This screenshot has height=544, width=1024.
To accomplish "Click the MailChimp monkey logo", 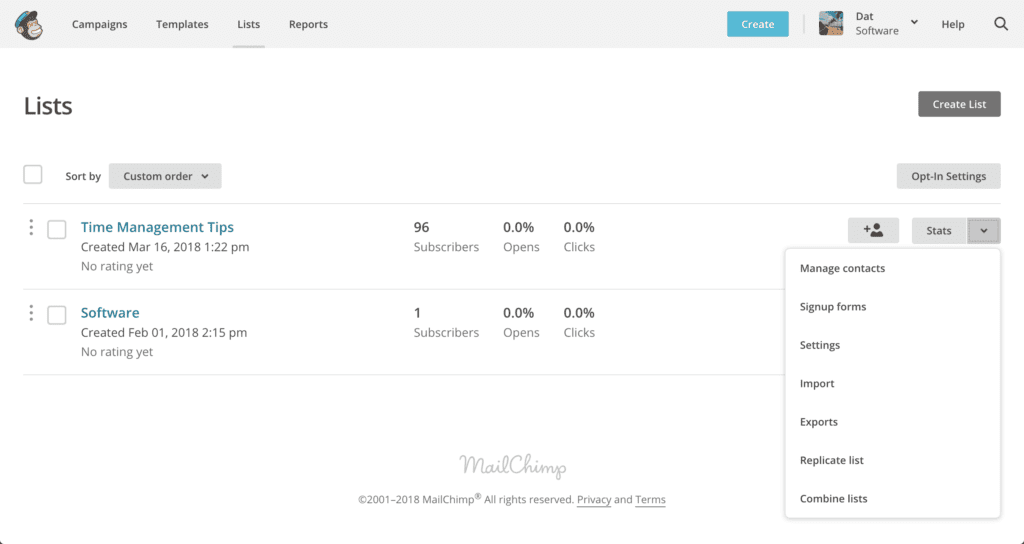I will (x=29, y=25).
